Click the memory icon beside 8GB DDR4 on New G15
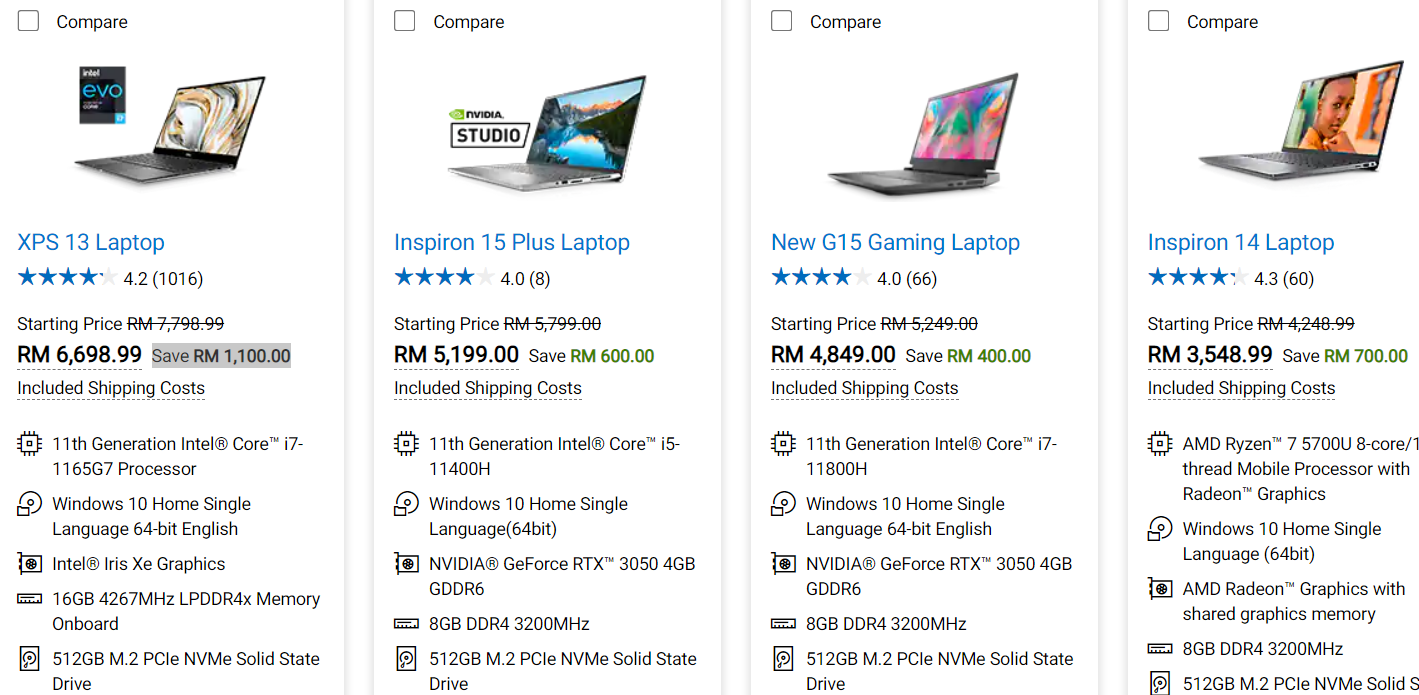 (x=783, y=623)
